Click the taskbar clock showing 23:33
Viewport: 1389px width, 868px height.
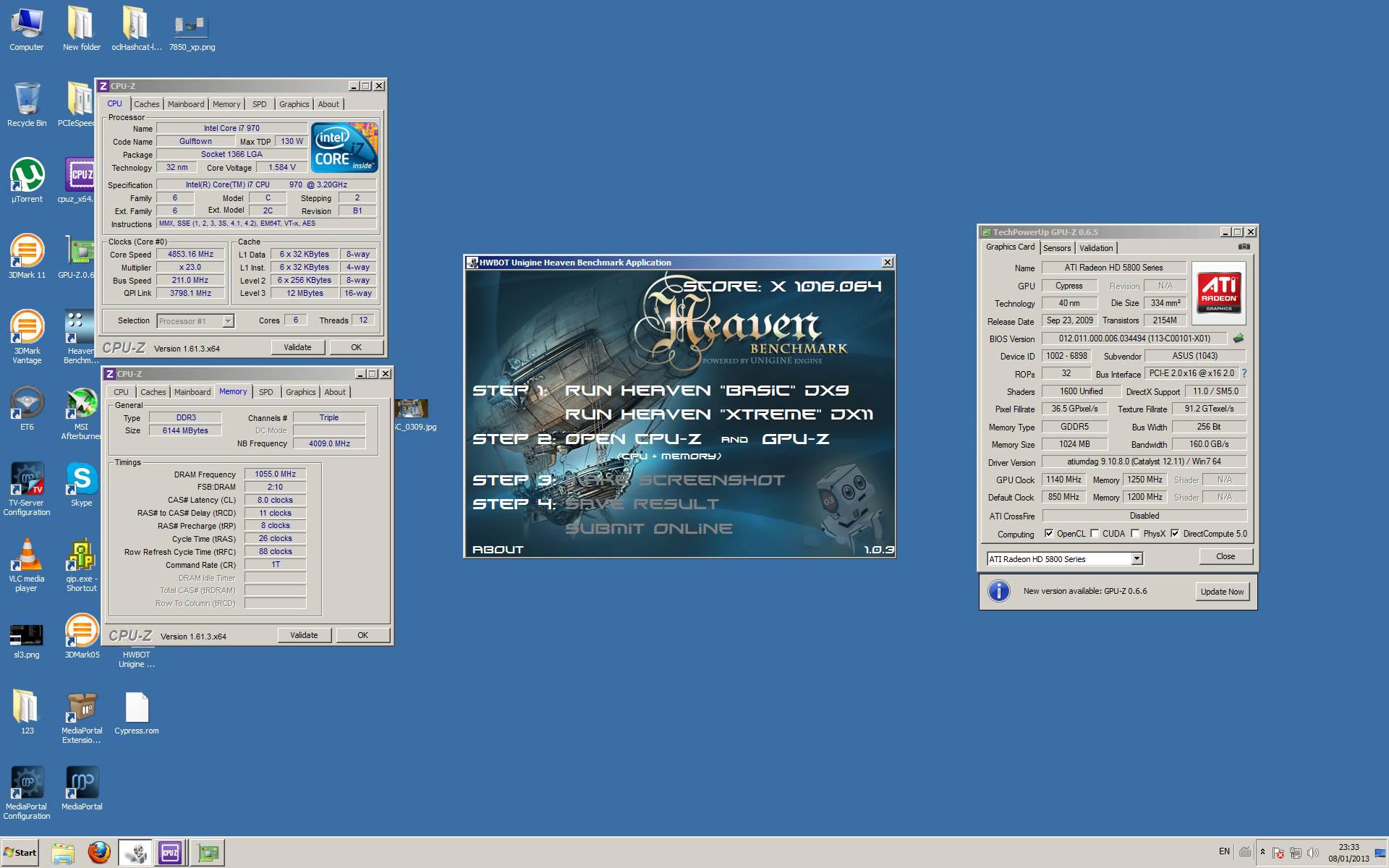(1348, 852)
